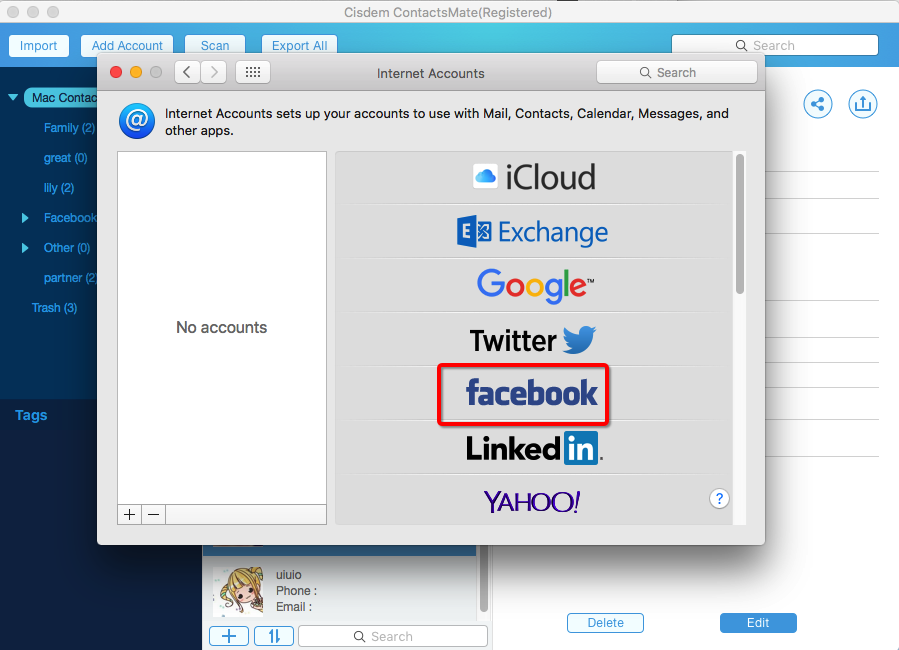Select the great (0) group
The image size is (899, 650).
point(65,158)
